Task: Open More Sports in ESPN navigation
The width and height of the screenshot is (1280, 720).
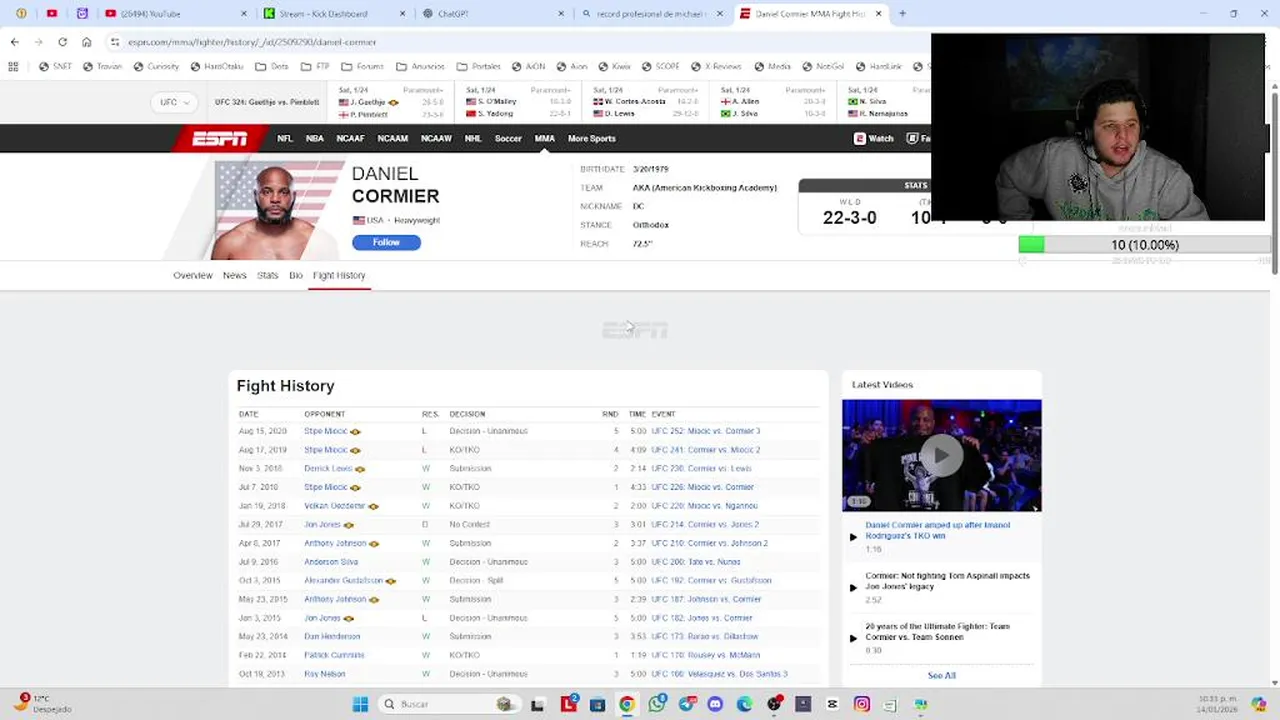Action: coord(592,139)
